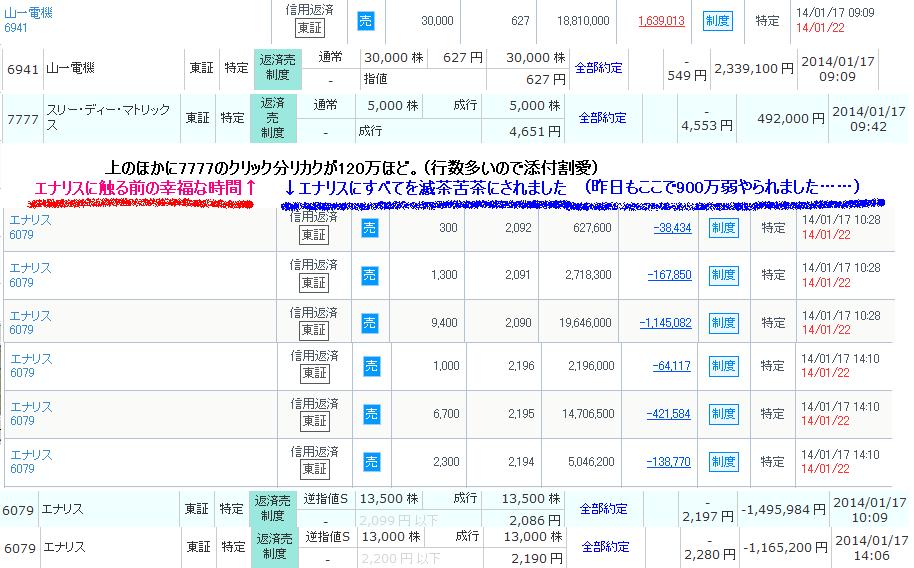Click the -421,584 loss link
The height and width of the screenshot is (568, 914).
click(669, 414)
